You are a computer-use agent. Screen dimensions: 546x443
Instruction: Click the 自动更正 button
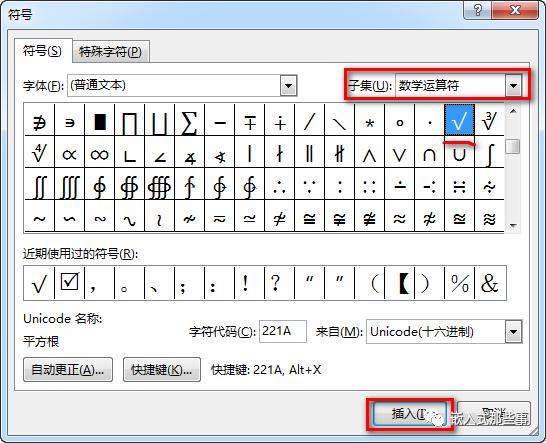pyautogui.click(x=68, y=370)
